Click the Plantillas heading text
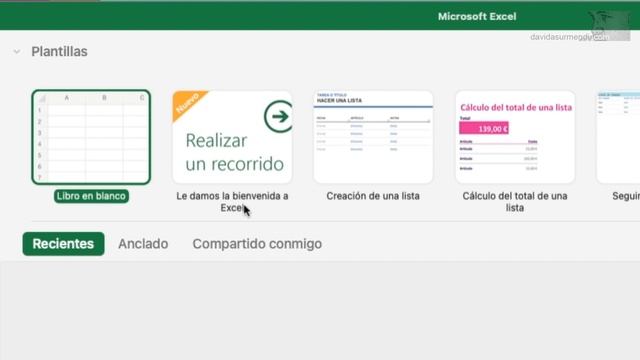Viewport: 640px width, 360px height. pyautogui.click(x=59, y=52)
